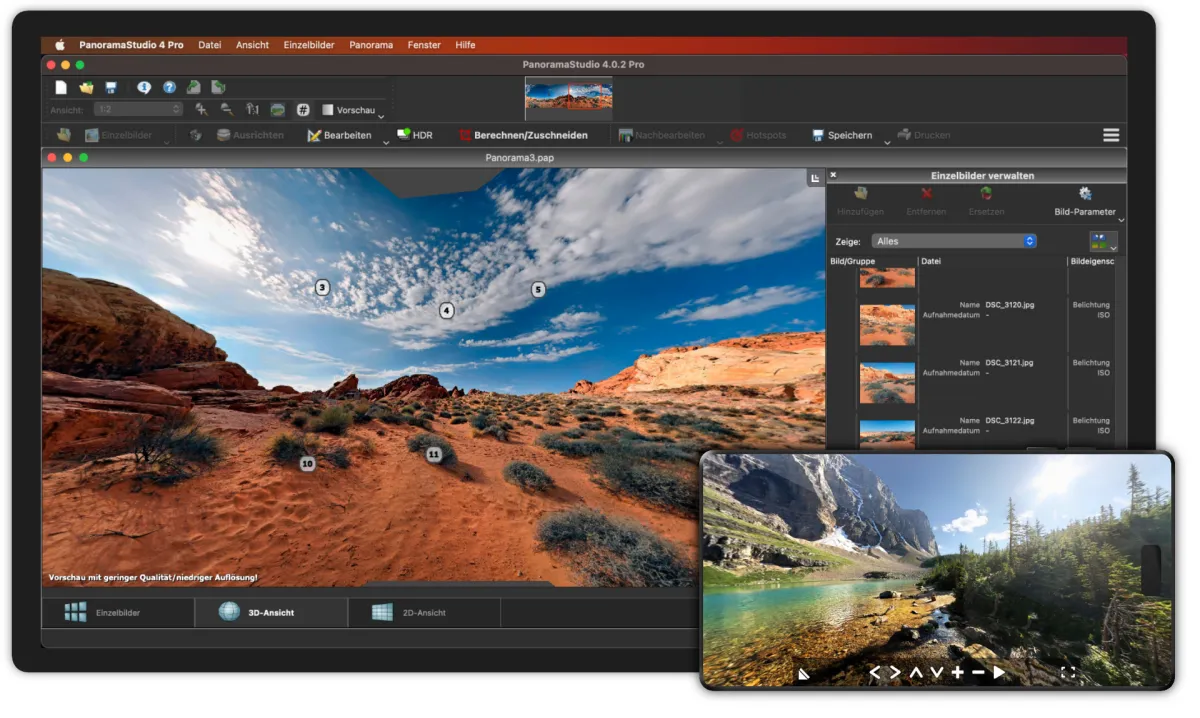This screenshot has height=718, width=1200.
Task: Open the Panorama menu in the menu bar
Action: coord(371,45)
